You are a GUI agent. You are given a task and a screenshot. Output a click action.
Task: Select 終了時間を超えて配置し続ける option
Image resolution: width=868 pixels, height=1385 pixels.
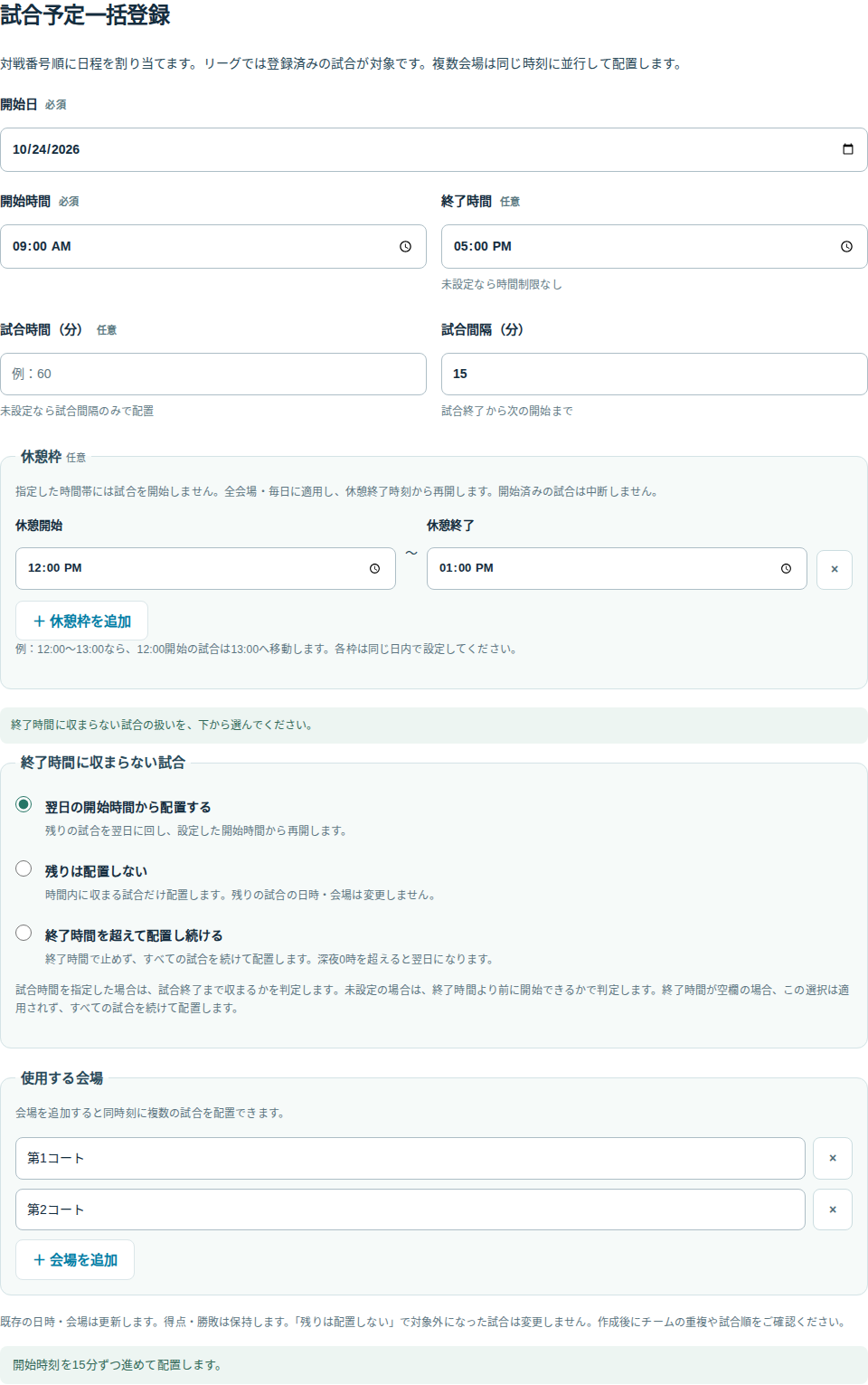coord(24,933)
